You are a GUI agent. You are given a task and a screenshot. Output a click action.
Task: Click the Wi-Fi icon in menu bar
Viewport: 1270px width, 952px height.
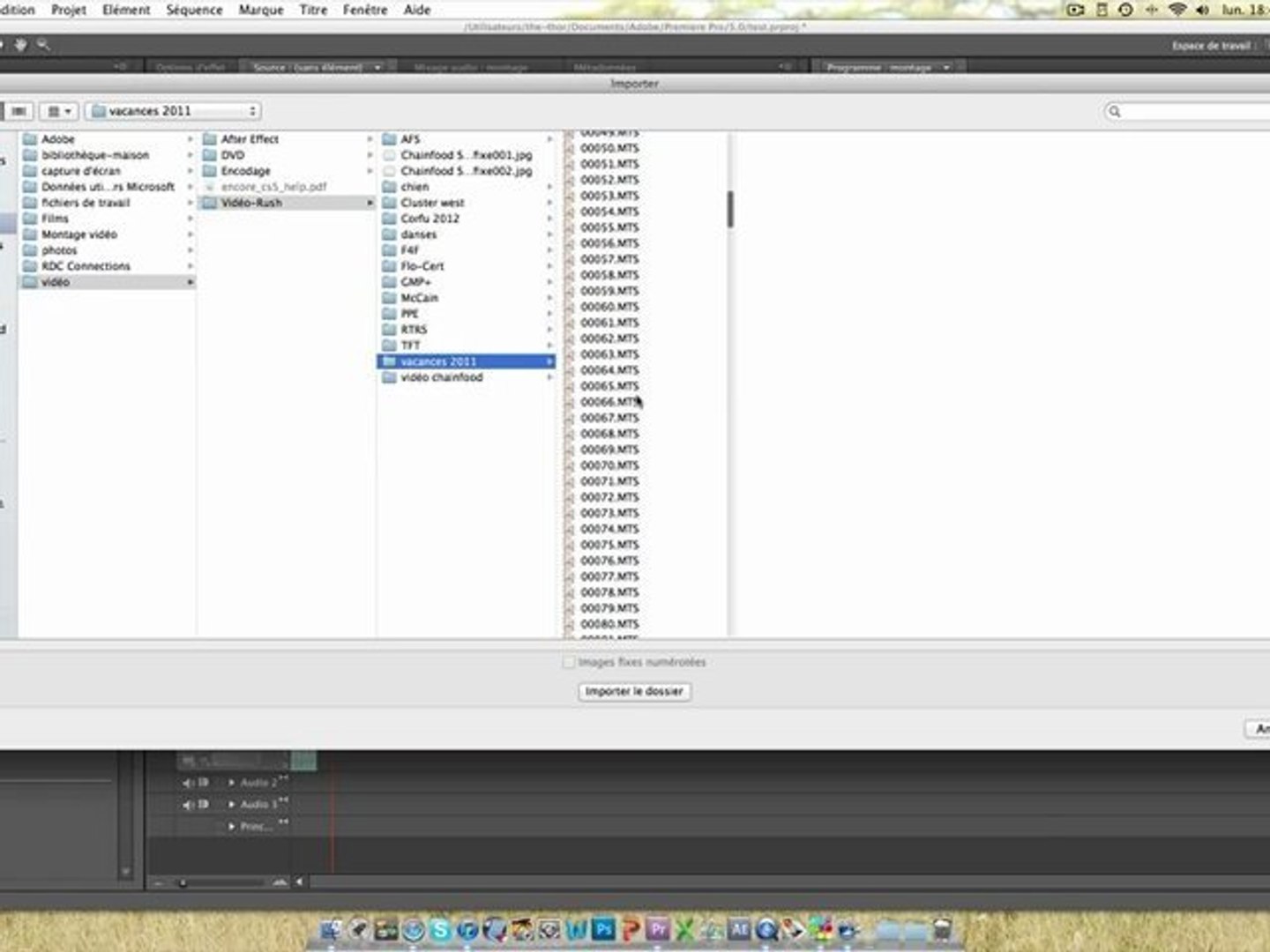(x=1177, y=10)
